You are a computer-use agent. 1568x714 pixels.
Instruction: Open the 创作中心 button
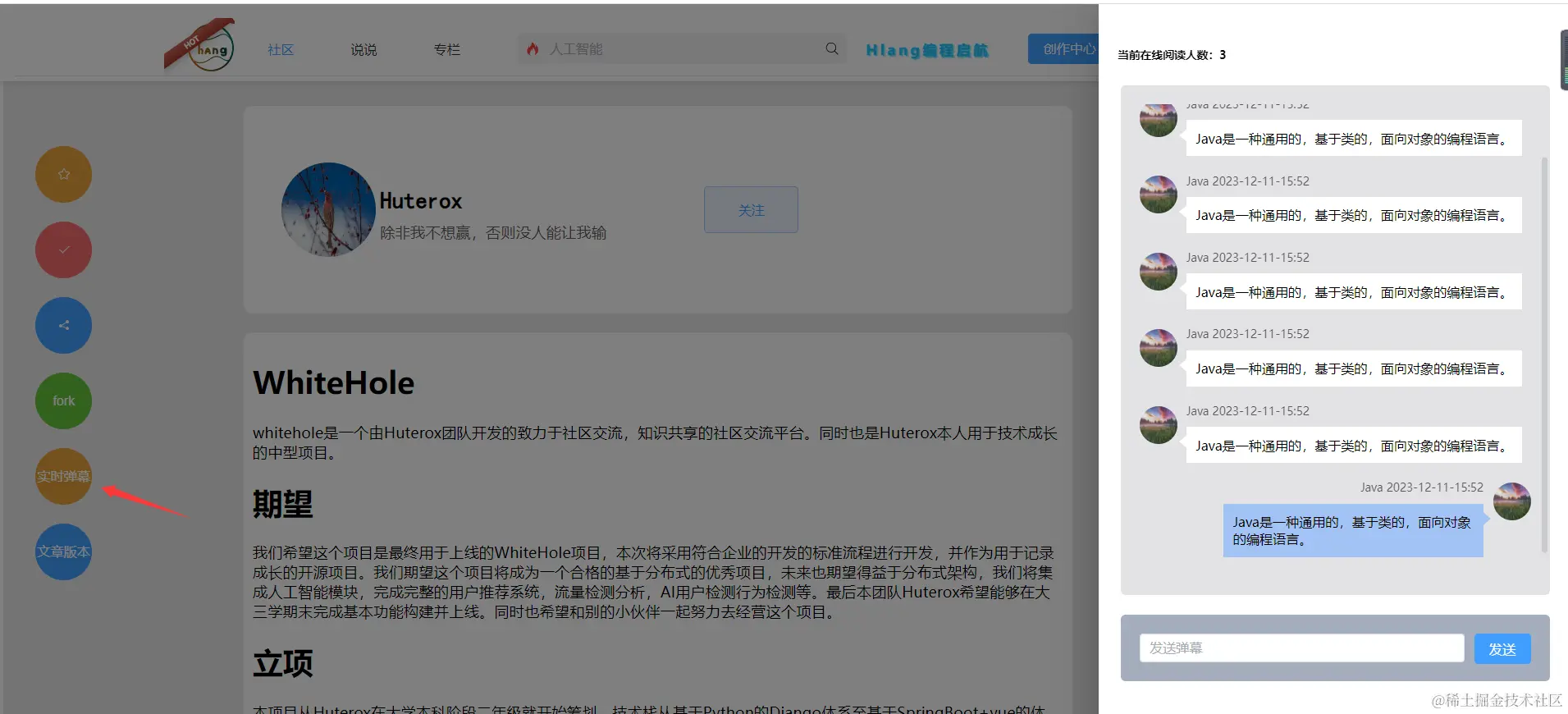point(1063,49)
